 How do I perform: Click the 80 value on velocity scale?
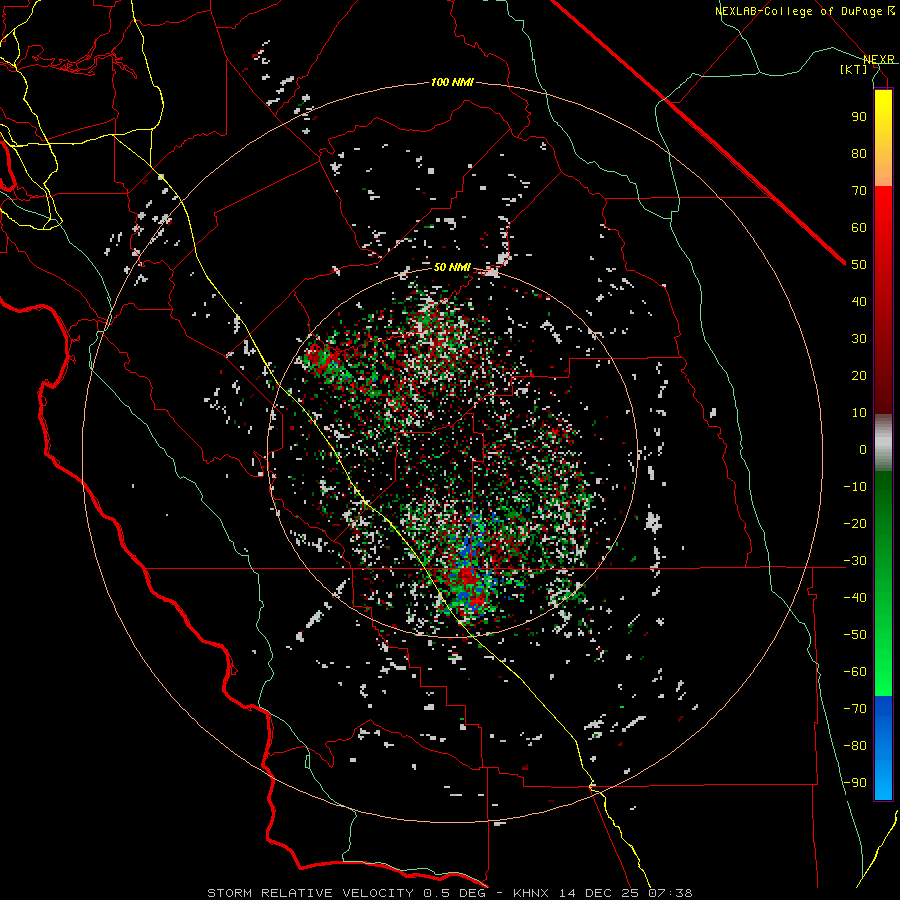[x=859, y=154]
